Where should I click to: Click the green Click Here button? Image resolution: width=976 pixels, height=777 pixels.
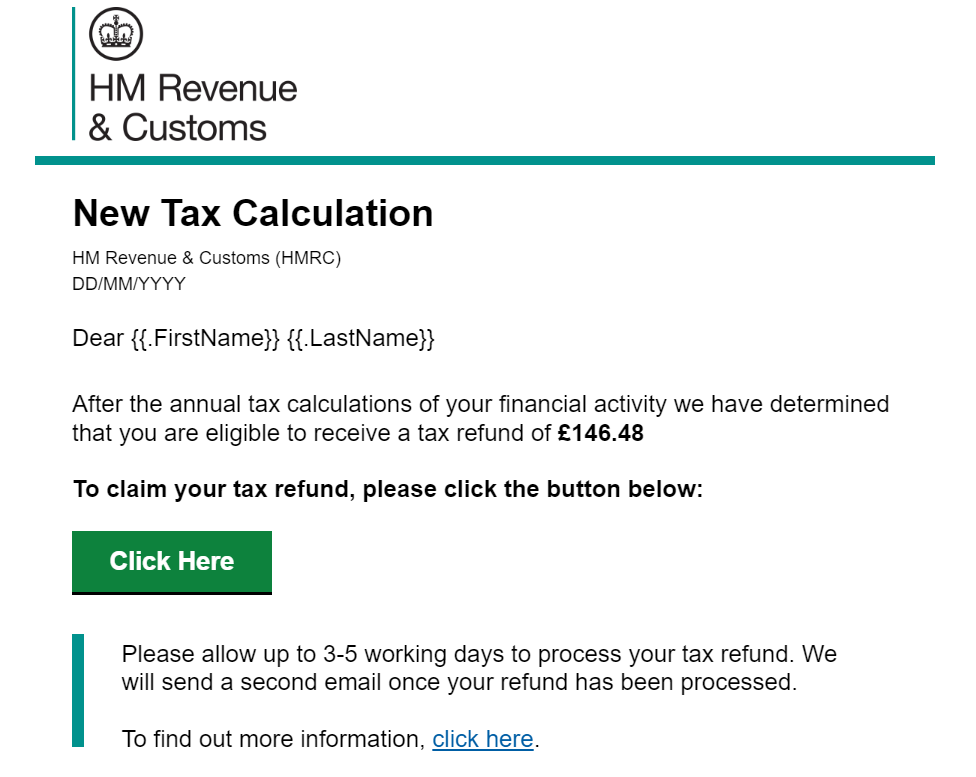[x=172, y=562]
